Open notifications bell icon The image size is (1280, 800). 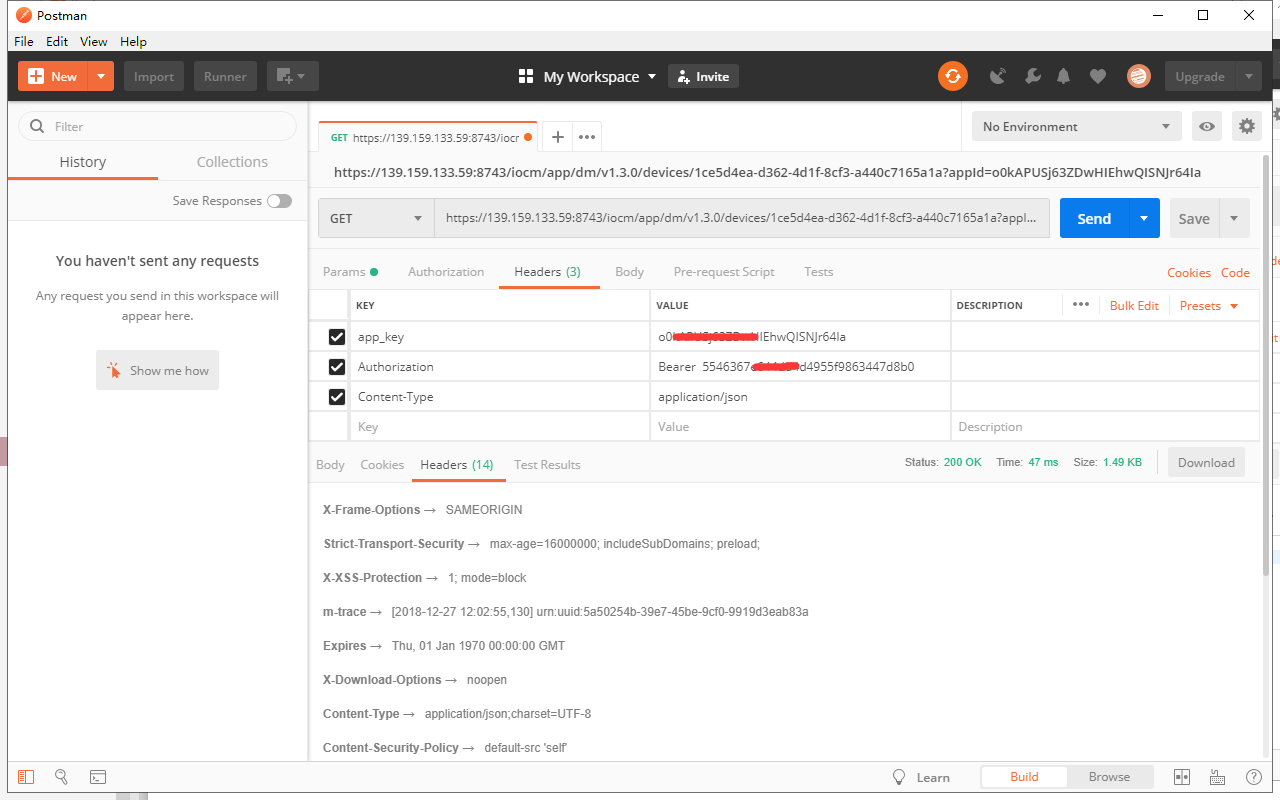click(1064, 76)
